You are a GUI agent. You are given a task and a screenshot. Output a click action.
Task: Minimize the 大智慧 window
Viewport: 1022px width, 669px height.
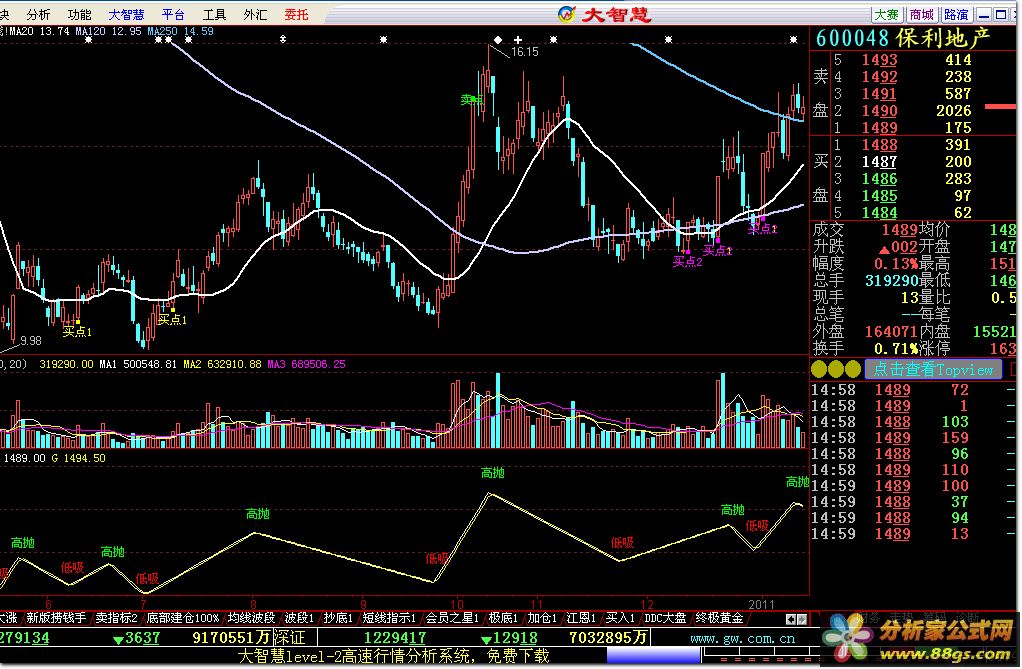point(985,14)
